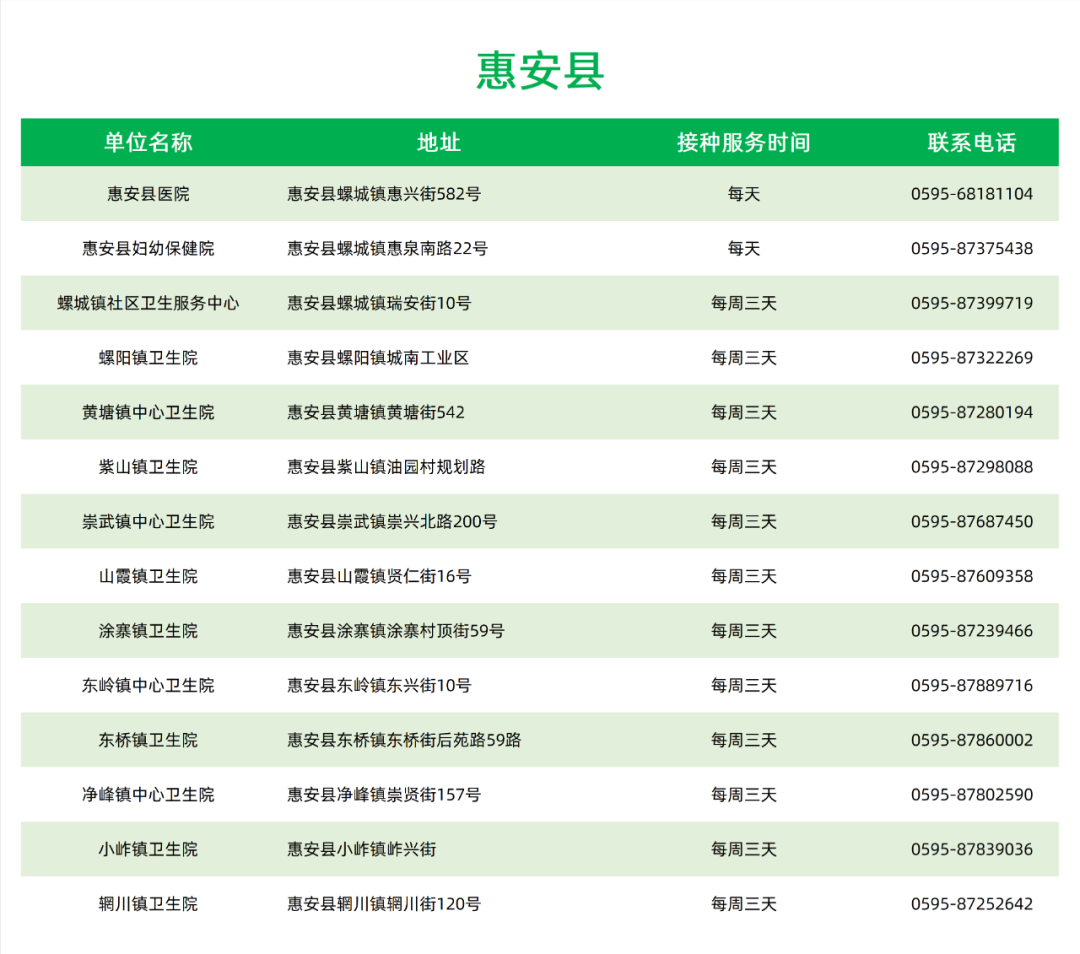Select 惠安县妇幼保健院 in the name column
The width and height of the screenshot is (1080, 954).
(148, 248)
